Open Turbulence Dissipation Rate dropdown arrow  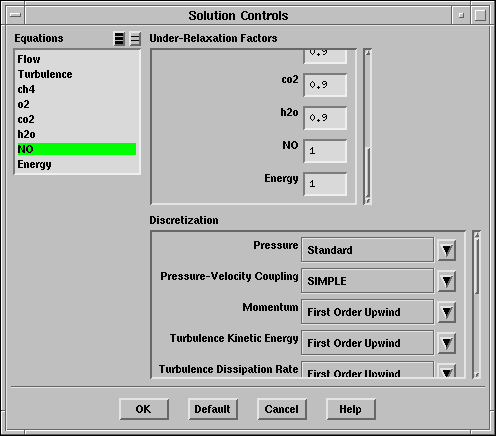click(x=447, y=371)
